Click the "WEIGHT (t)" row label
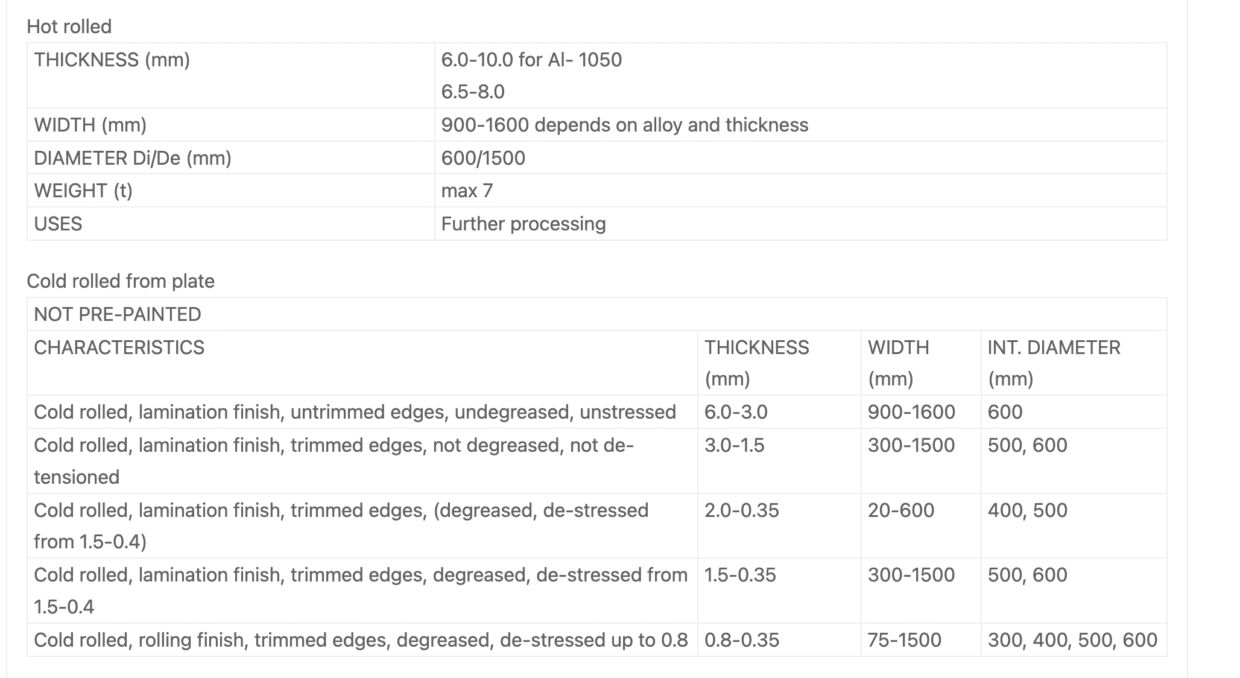This screenshot has height=678, width=1240. tap(83, 191)
